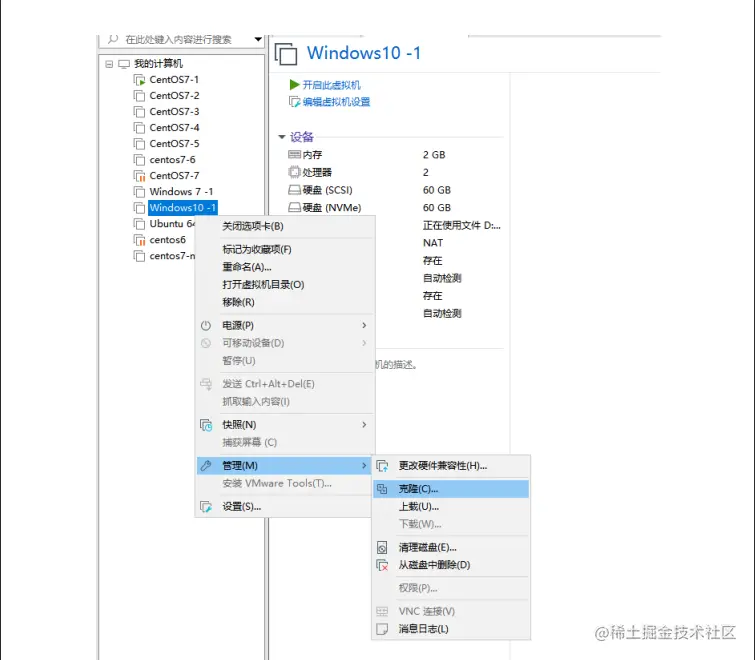The image size is (755, 660).
Task: Choose 设置(S)... menu item
Action: 285,507
